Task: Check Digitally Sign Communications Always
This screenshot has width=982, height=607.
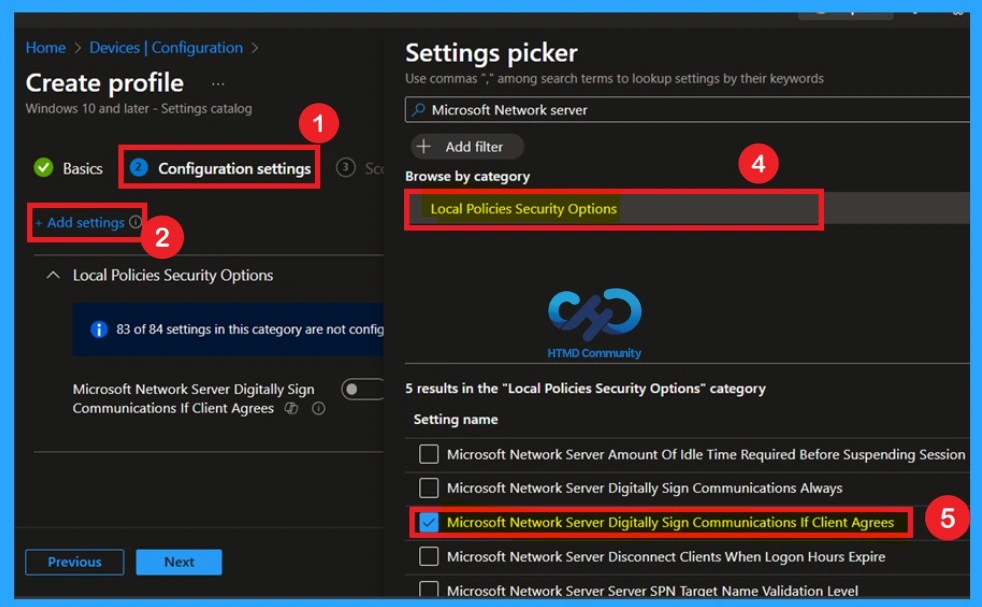Action: point(429,488)
